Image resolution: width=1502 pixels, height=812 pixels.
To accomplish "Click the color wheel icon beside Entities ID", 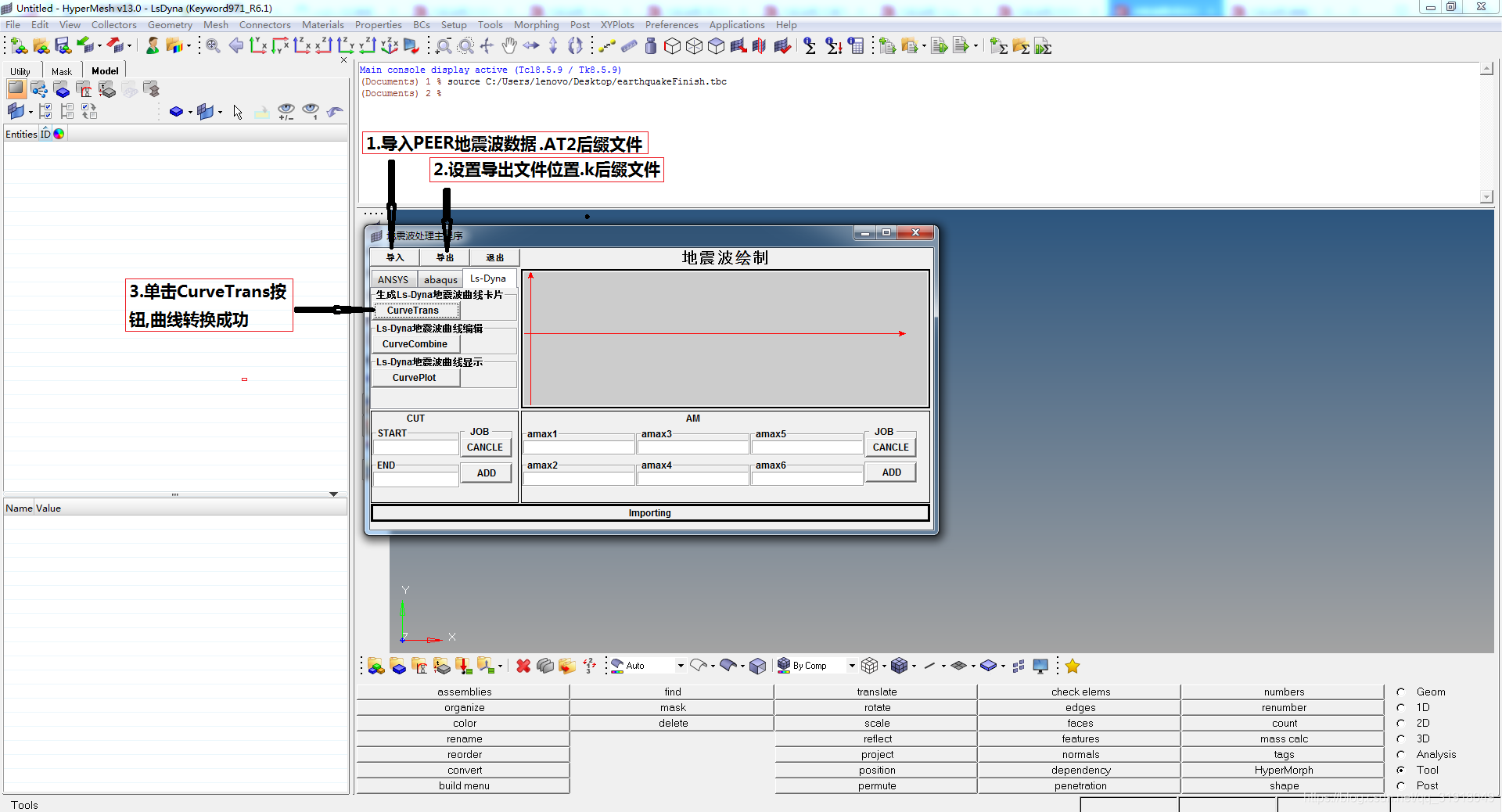I will (x=59, y=134).
